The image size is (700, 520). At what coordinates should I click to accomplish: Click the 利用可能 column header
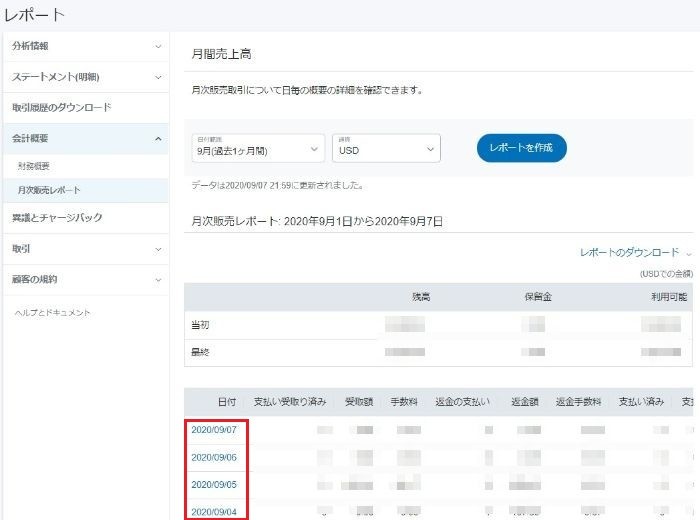pos(669,297)
